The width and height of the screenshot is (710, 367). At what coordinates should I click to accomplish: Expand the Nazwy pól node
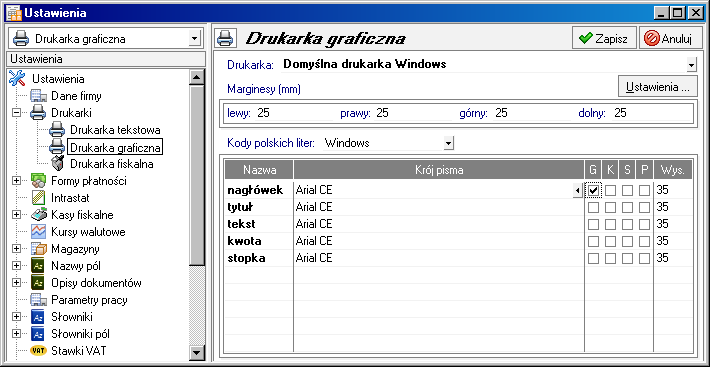(x=17, y=266)
